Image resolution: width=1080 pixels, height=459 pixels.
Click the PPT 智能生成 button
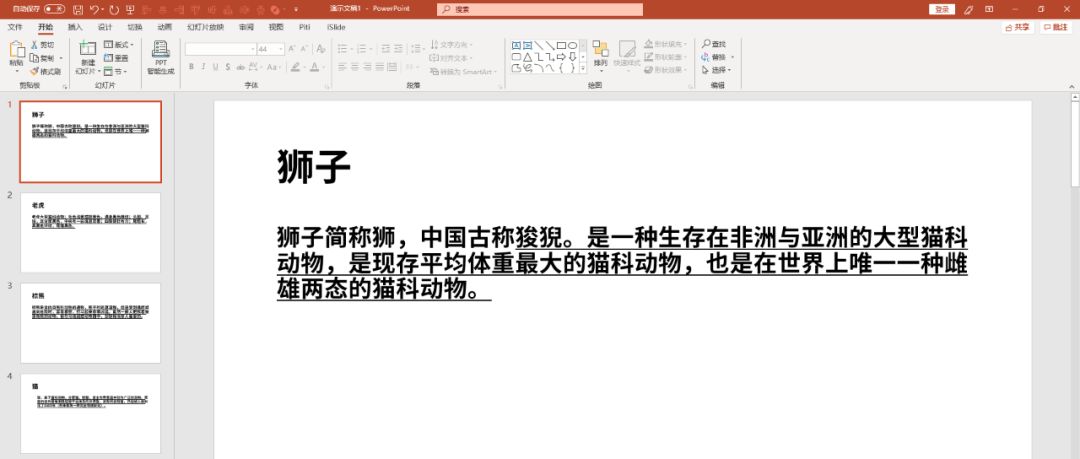click(x=160, y=57)
